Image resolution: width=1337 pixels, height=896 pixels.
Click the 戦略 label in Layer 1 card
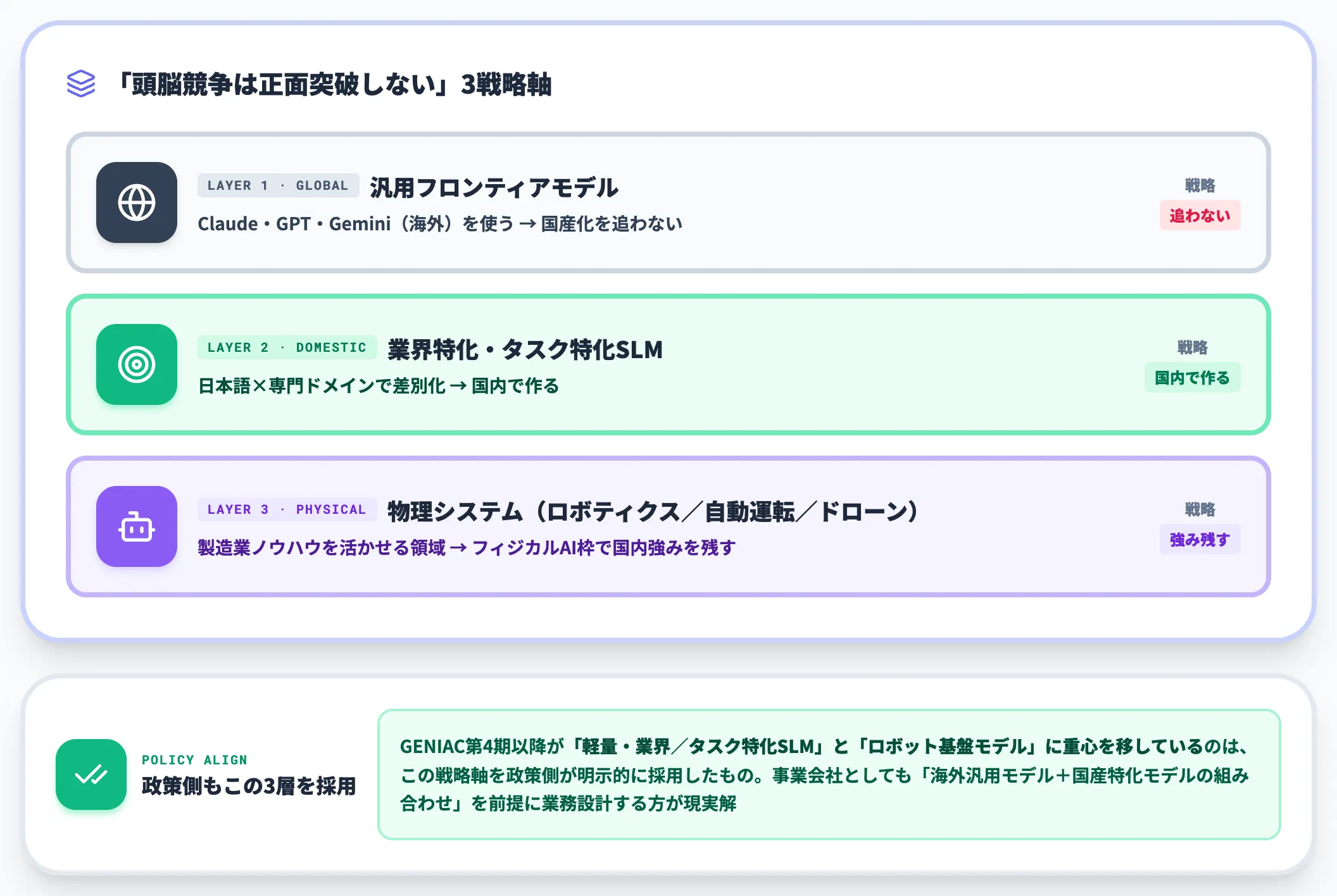tap(1200, 185)
